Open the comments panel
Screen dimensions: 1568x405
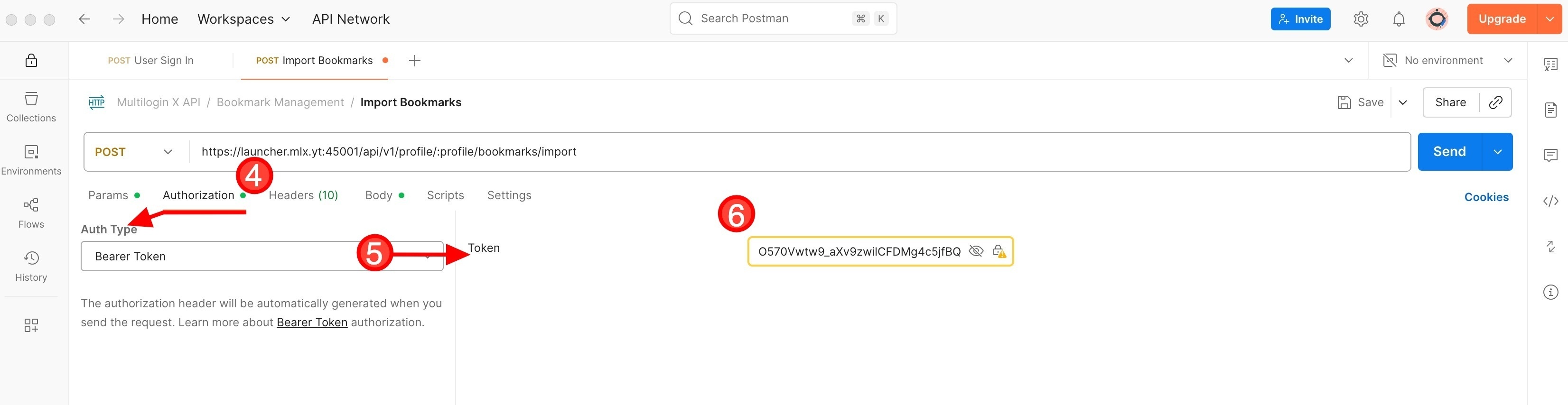point(1550,155)
